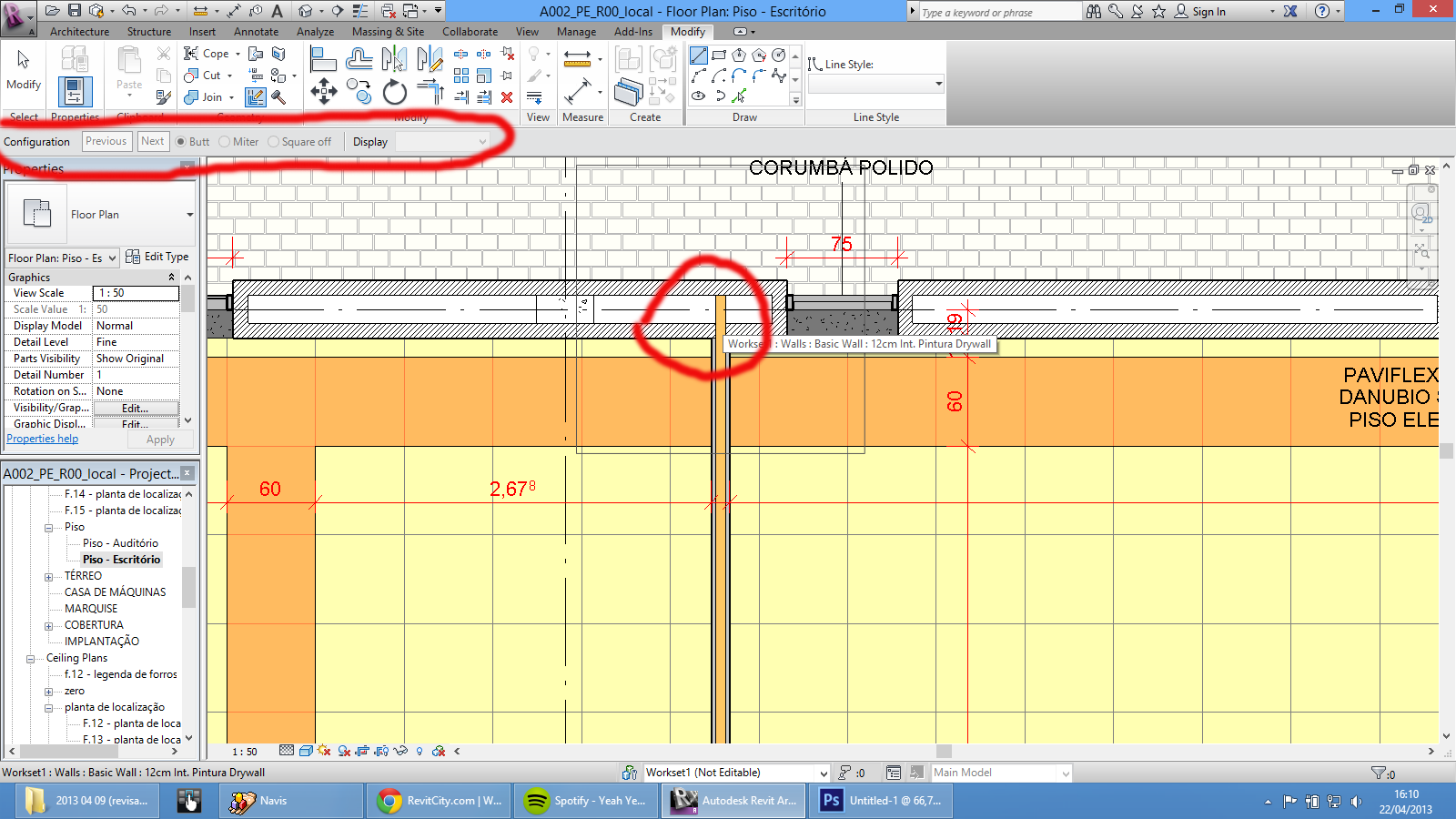This screenshot has width=1456, height=819.
Task: Select the Butt radio option
Action: point(181,142)
